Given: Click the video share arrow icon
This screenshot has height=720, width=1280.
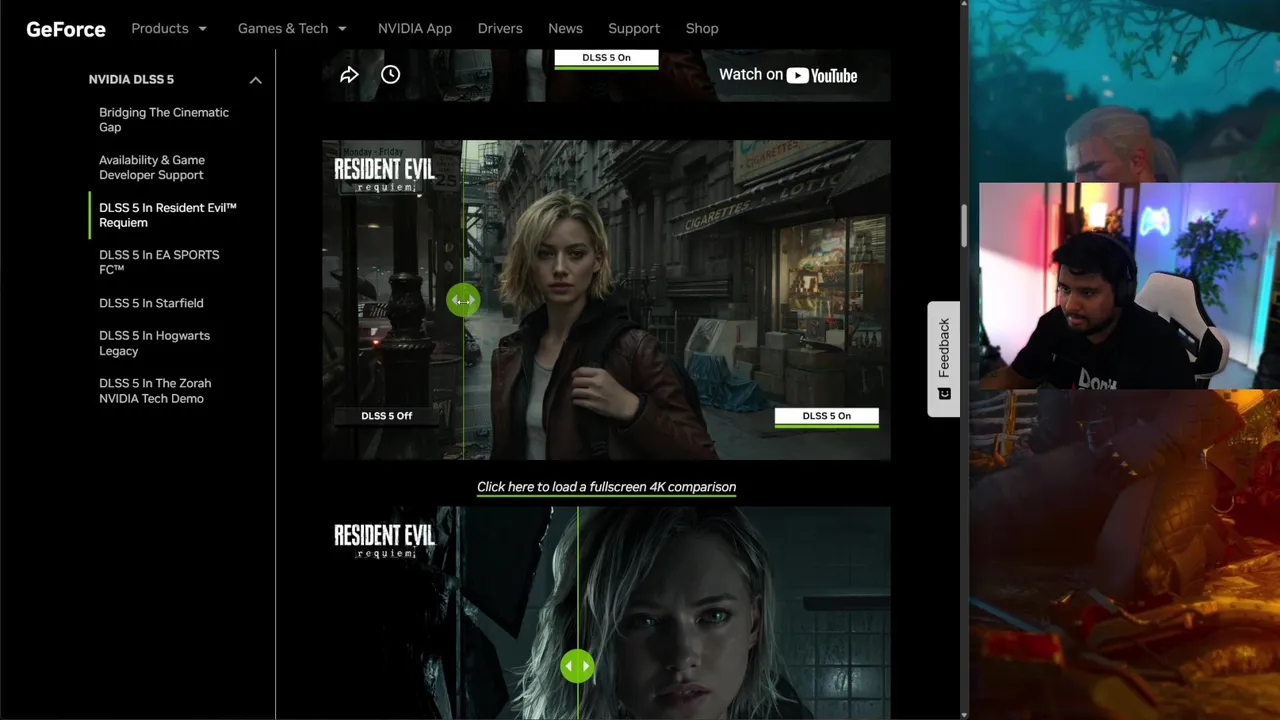Looking at the screenshot, I should click(x=349, y=75).
